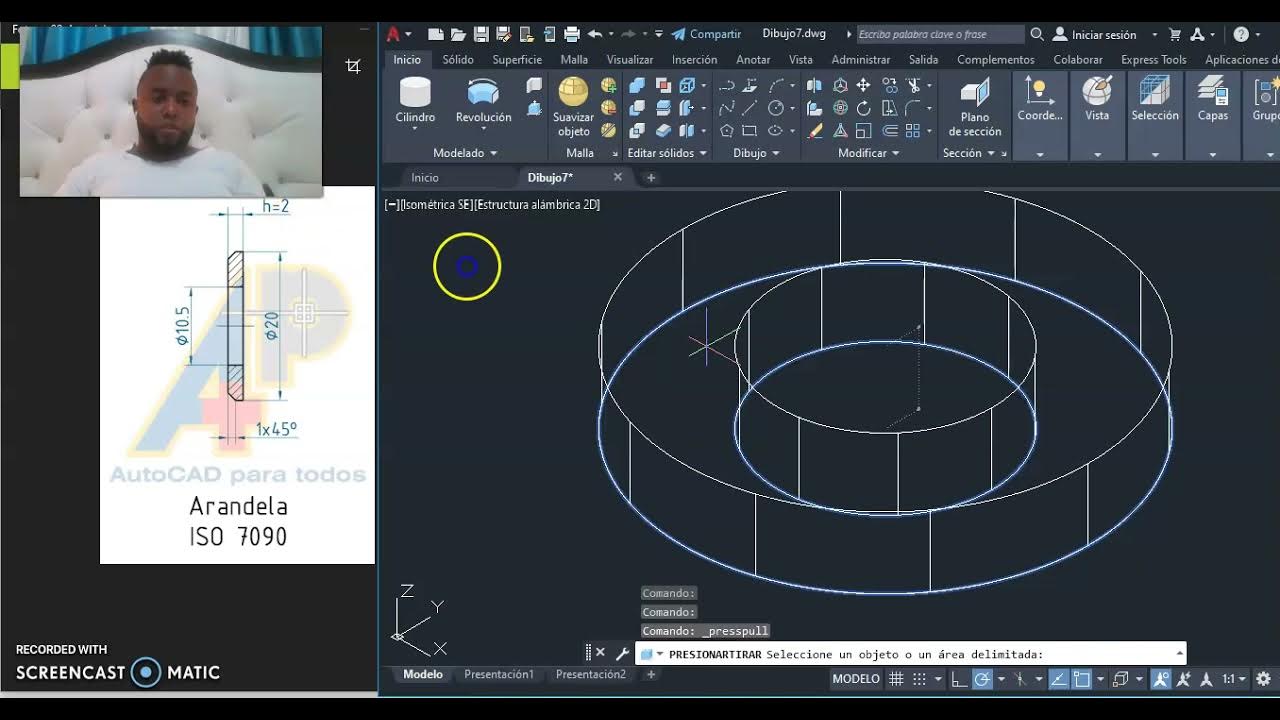Screen dimensions: 1280x720
Task: Toggle isometric drafting in status bar
Action: click(x=1019, y=679)
